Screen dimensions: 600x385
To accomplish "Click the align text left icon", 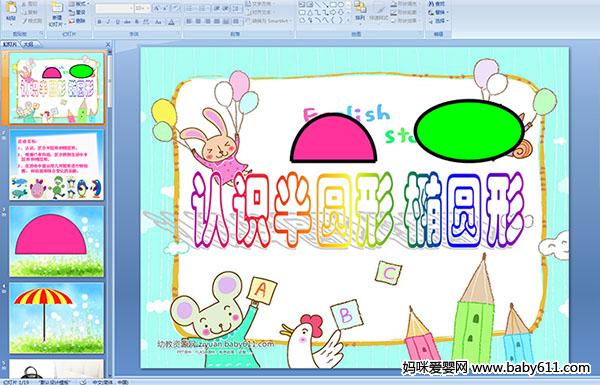I will tap(189, 21).
